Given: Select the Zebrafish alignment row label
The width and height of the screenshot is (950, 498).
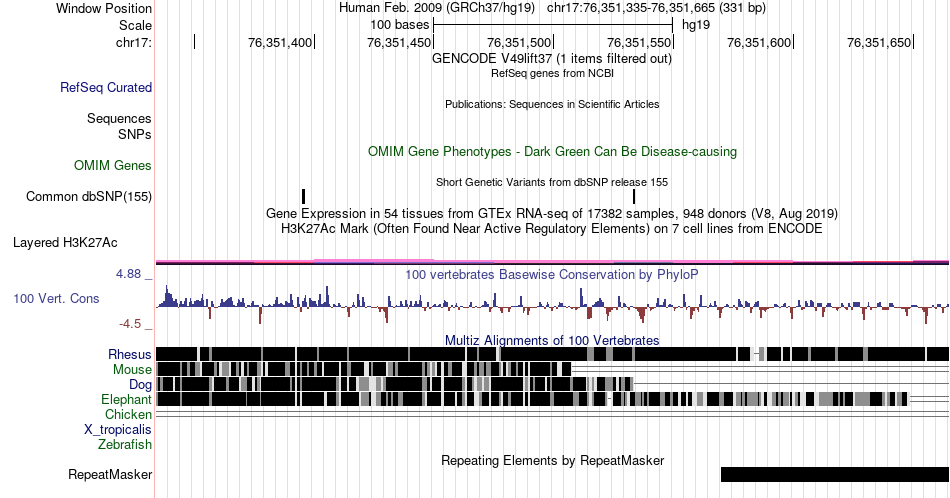Looking at the screenshot, I should pos(125,444).
